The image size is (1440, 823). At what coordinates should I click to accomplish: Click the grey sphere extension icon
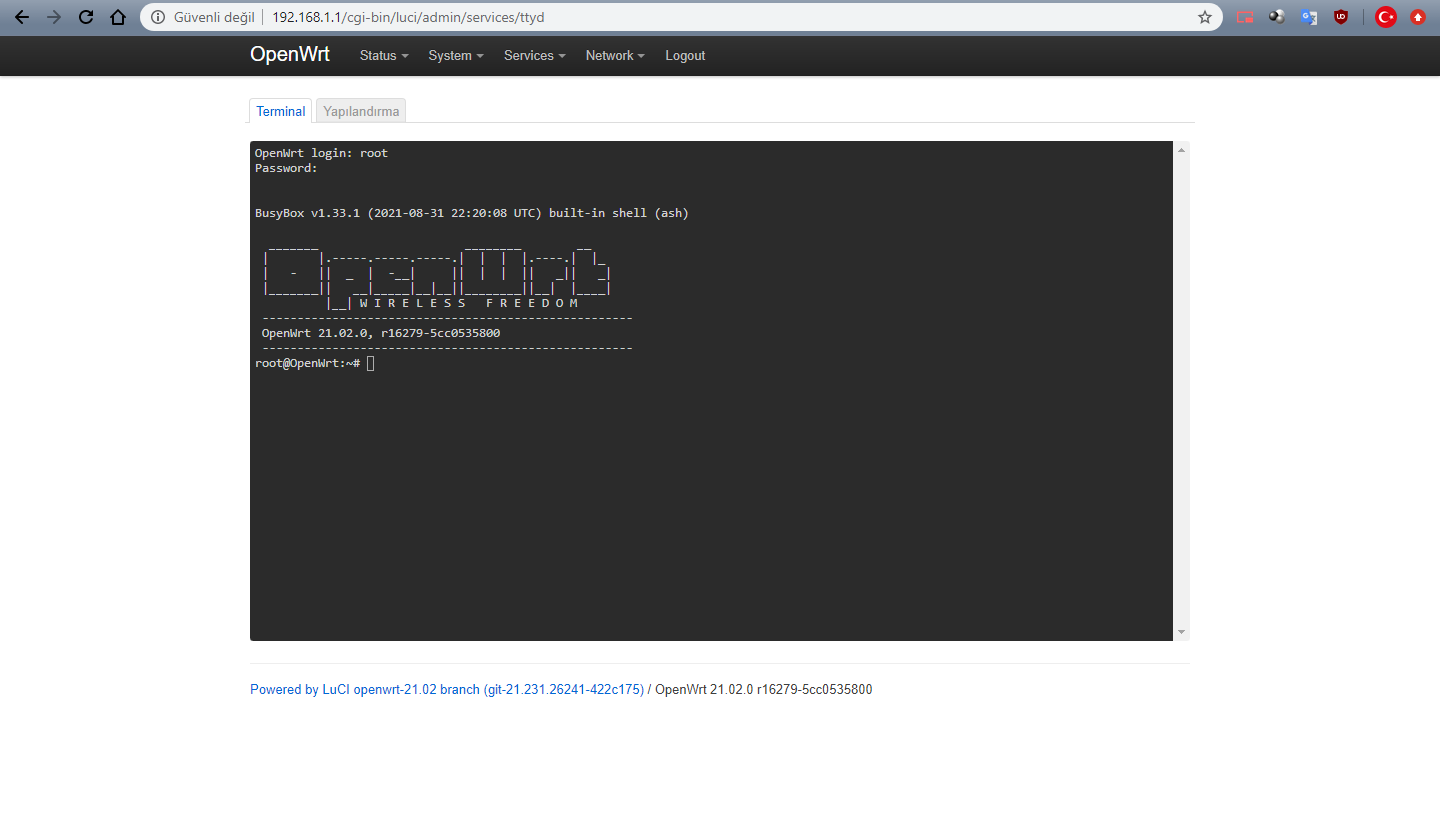[x=1277, y=17]
